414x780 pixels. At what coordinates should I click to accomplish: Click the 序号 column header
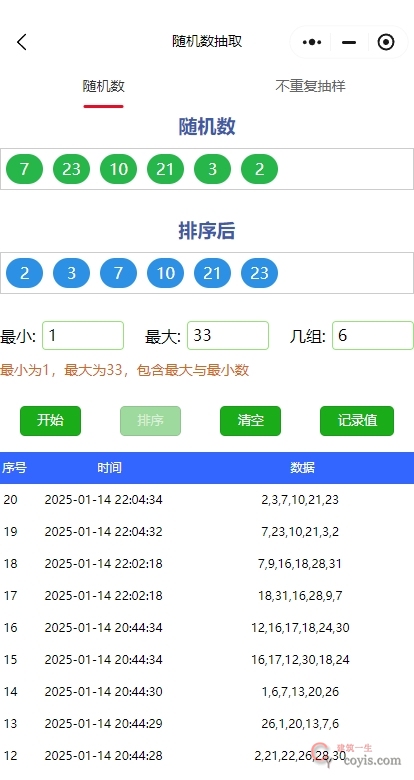click(x=14, y=468)
